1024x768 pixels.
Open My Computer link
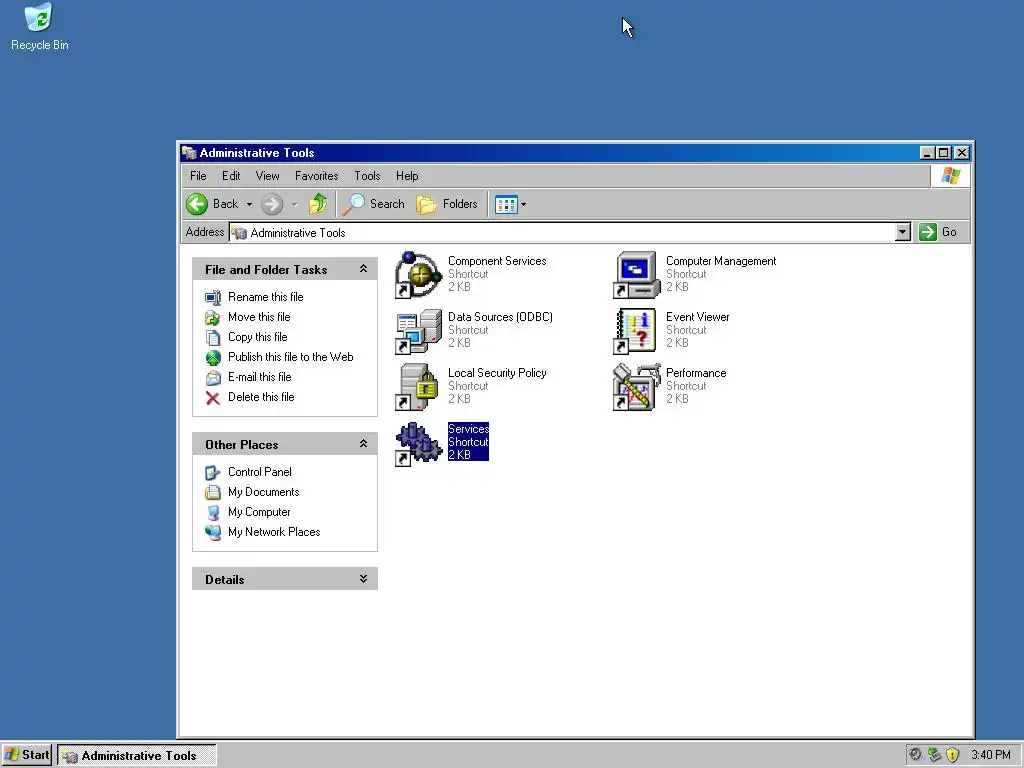[x=259, y=512]
